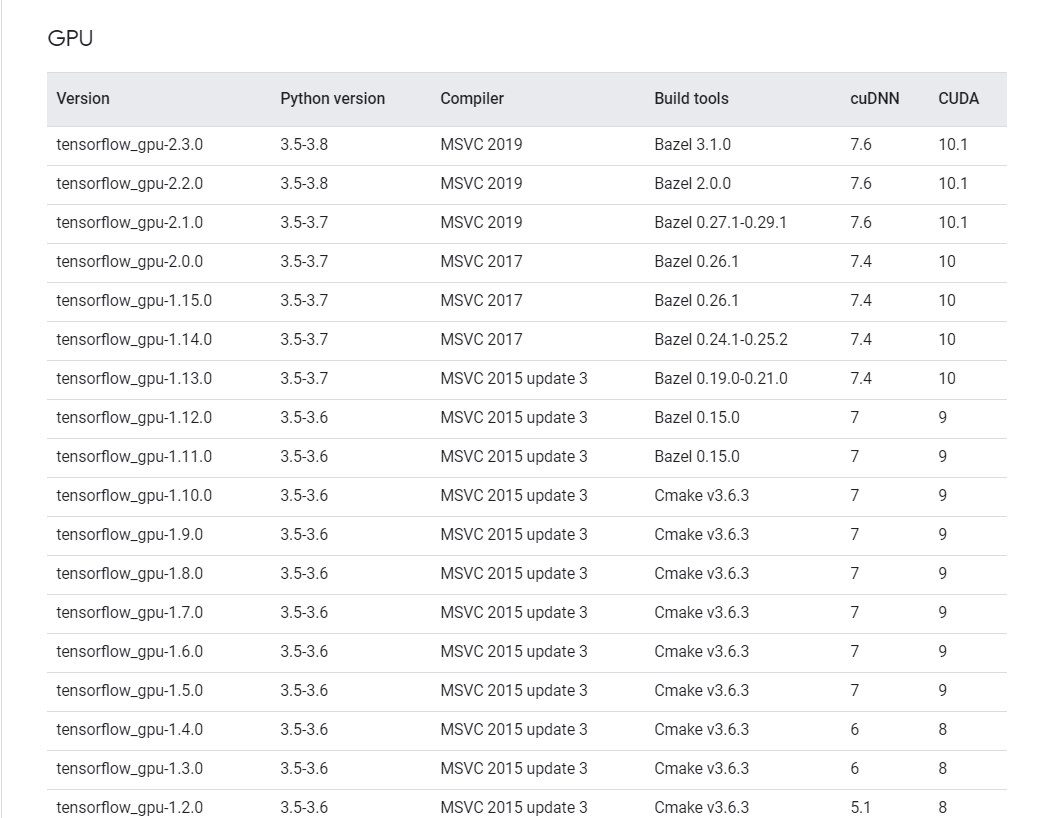1050x818 pixels.
Task: Click MSVC 2019 in the 2.3.0 row
Action: click(x=481, y=145)
